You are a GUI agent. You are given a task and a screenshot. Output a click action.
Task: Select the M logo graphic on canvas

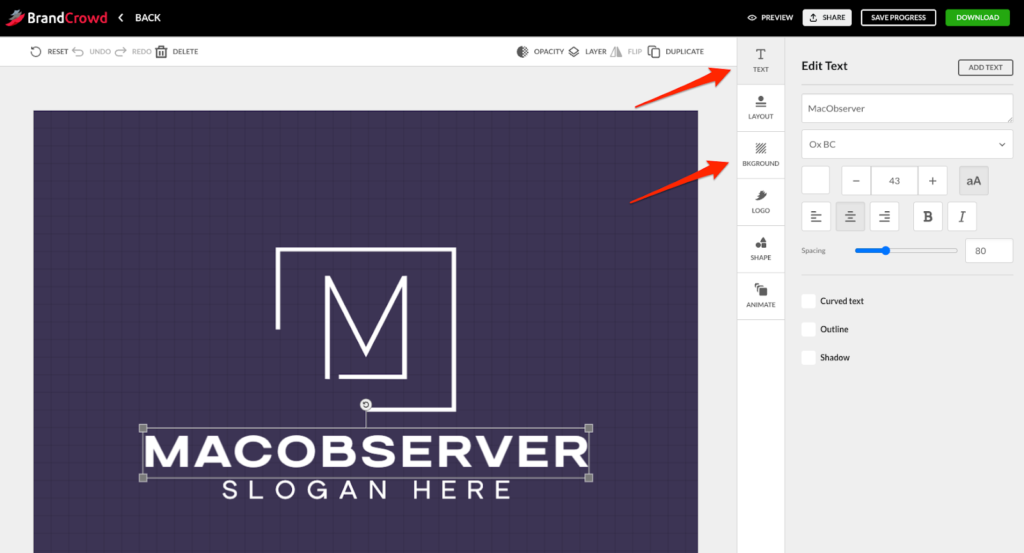[x=366, y=329]
